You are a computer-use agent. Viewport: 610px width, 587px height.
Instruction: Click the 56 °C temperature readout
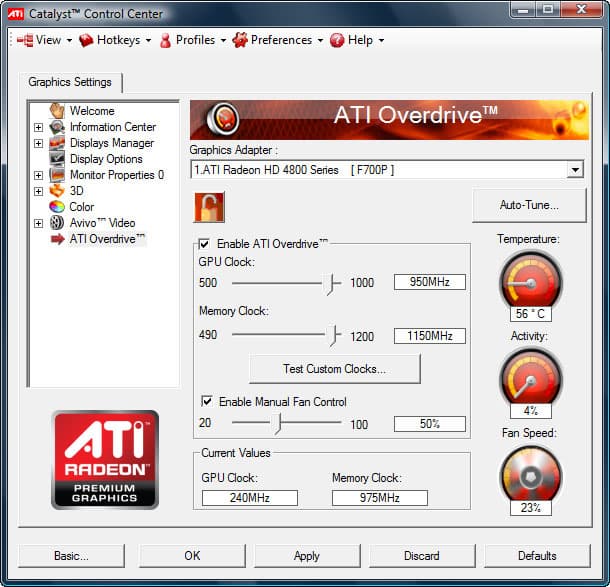pyautogui.click(x=531, y=314)
